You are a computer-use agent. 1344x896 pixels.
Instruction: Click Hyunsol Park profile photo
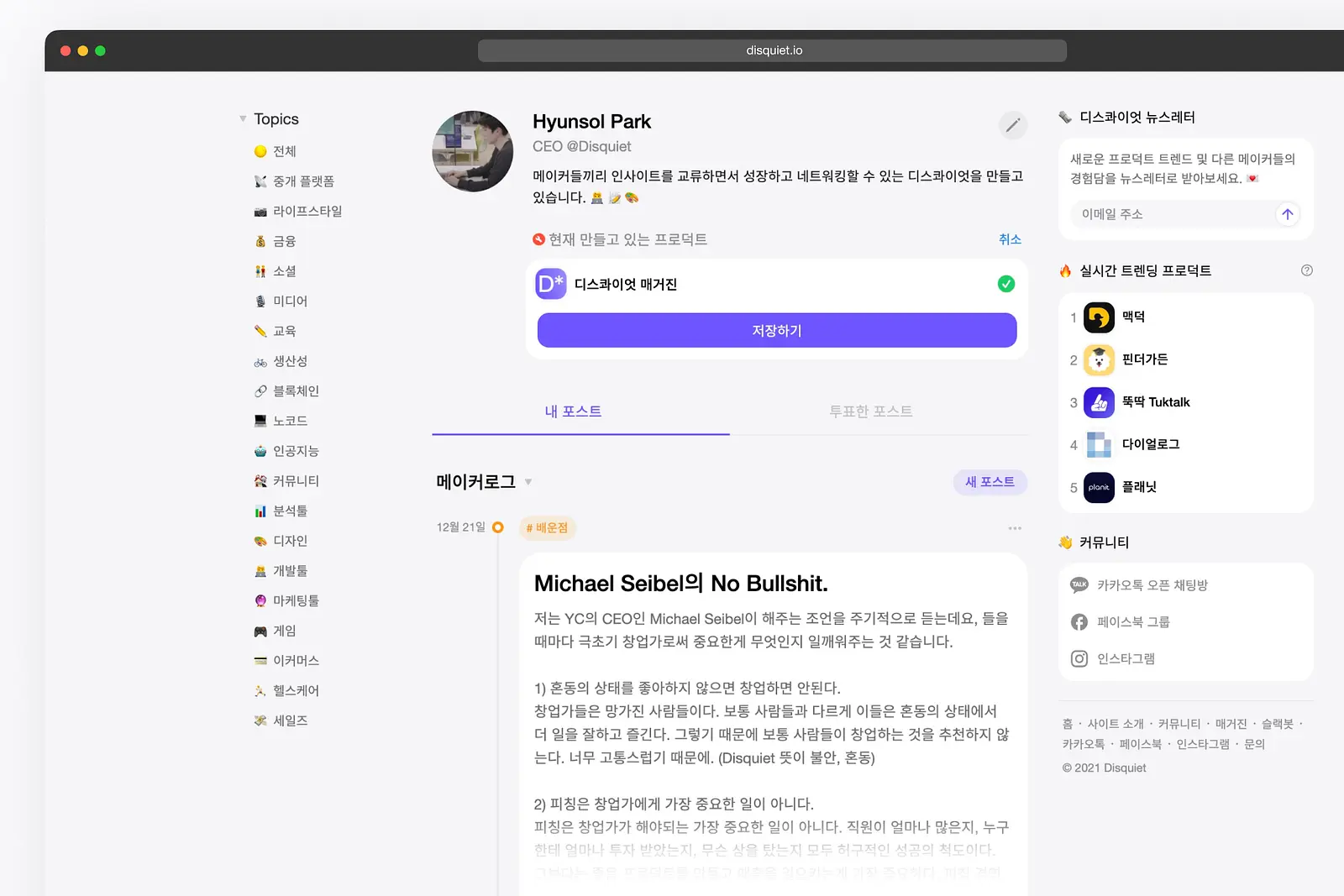tap(473, 151)
